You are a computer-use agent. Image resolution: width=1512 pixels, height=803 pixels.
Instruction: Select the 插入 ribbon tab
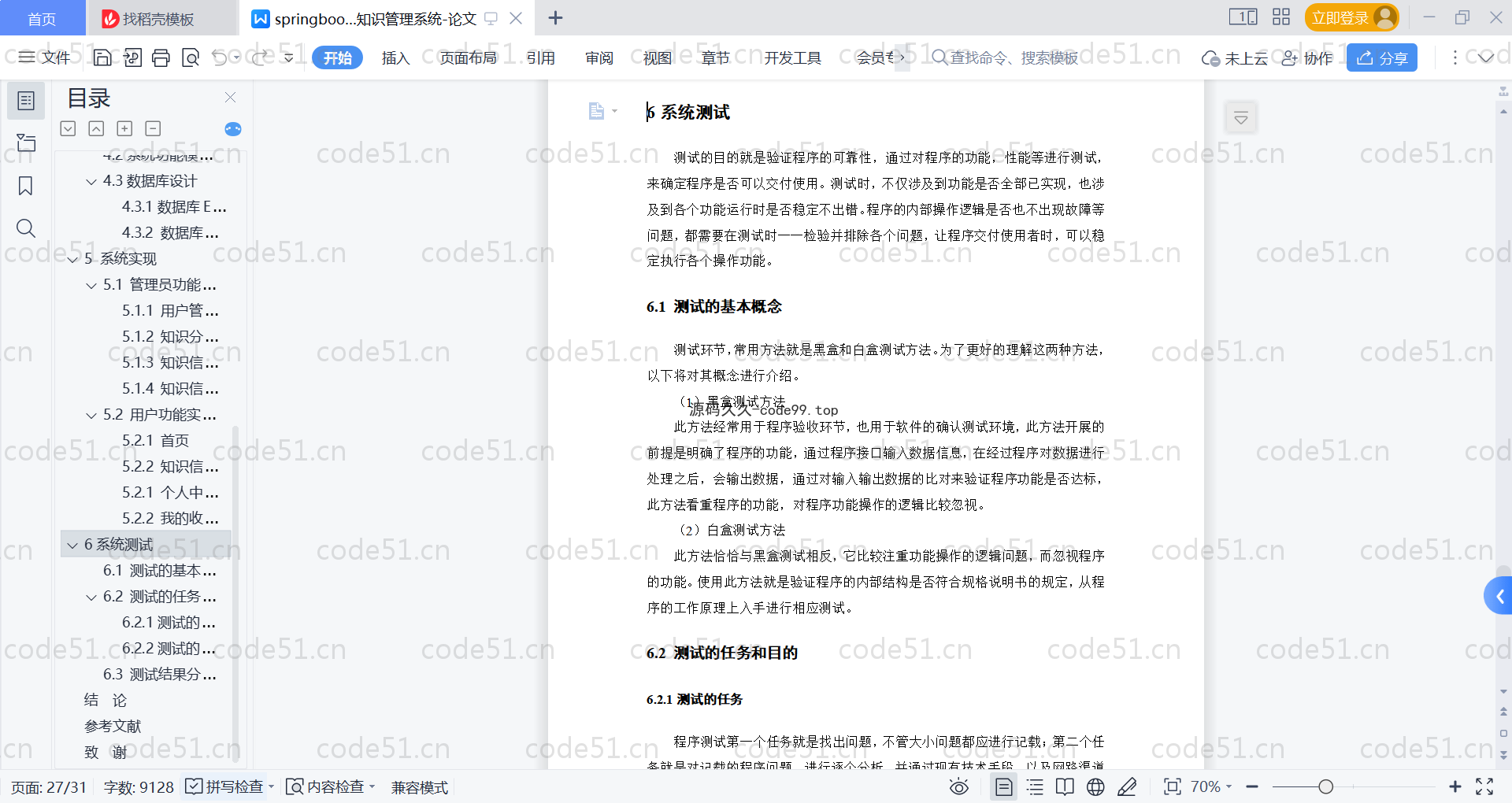[x=395, y=57]
